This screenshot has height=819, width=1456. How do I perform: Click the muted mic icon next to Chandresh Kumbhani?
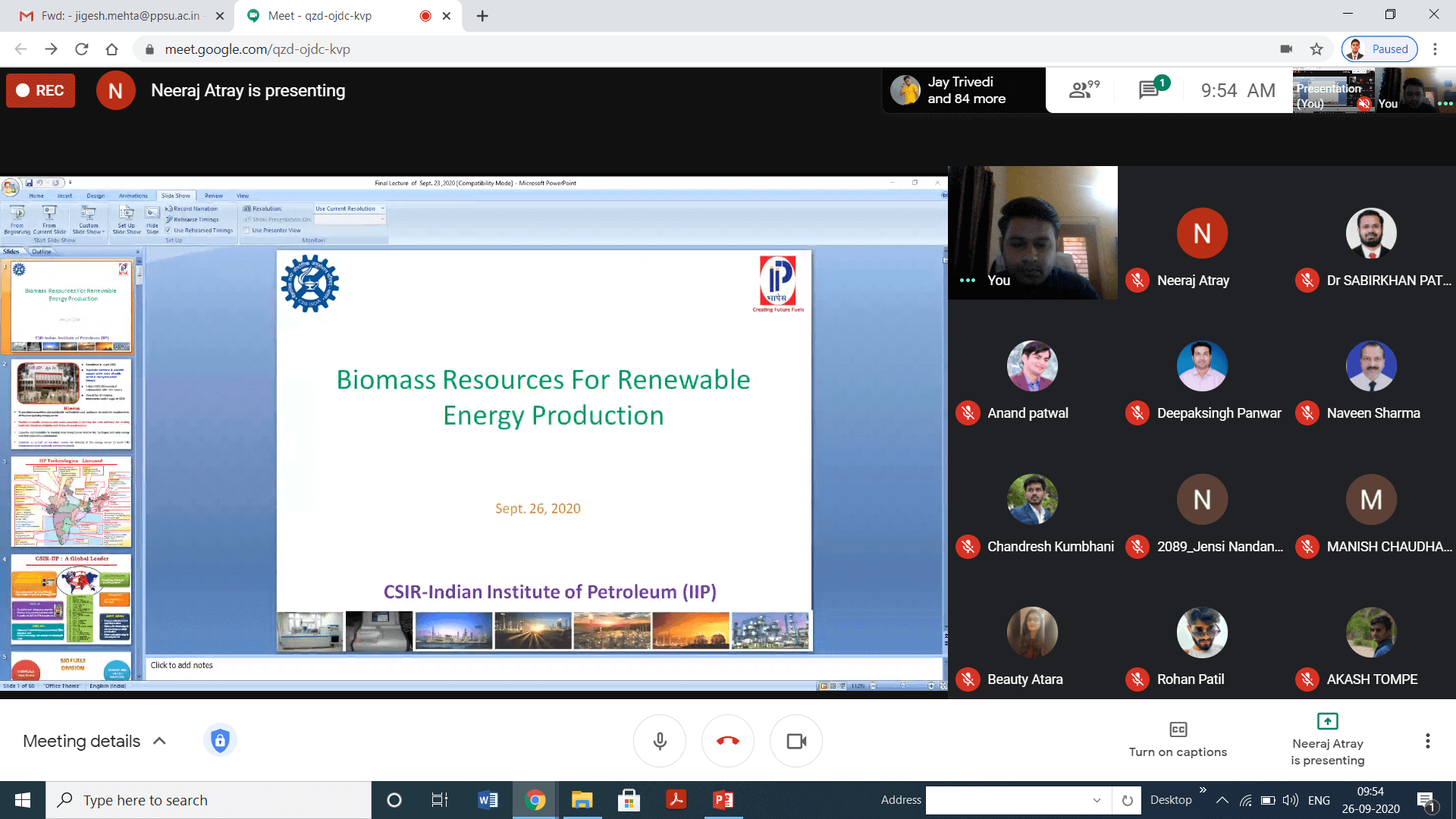tap(968, 547)
